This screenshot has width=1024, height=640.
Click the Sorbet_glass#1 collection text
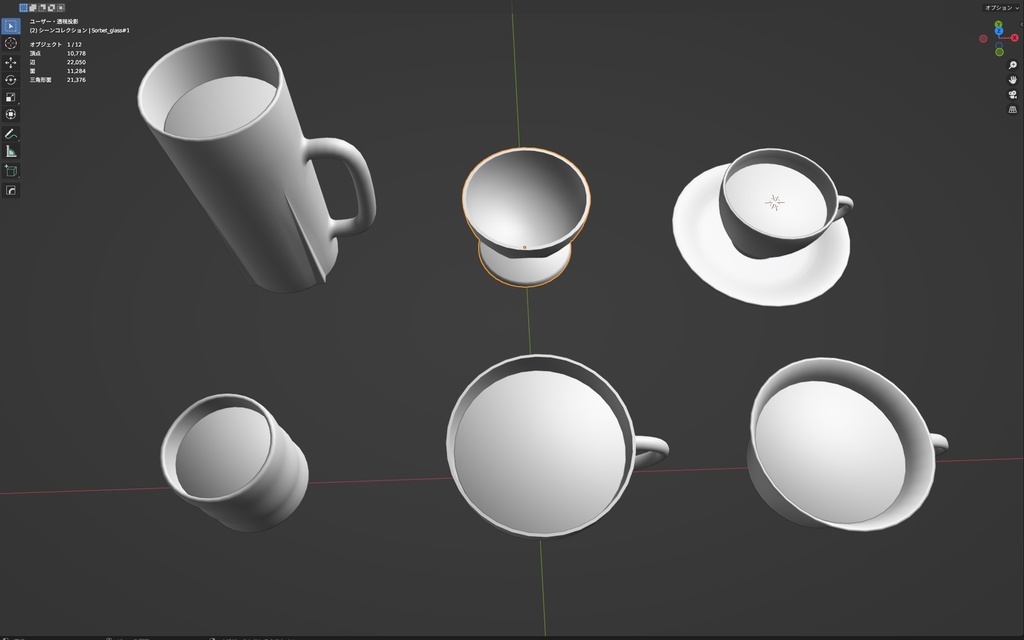point(110,30)
